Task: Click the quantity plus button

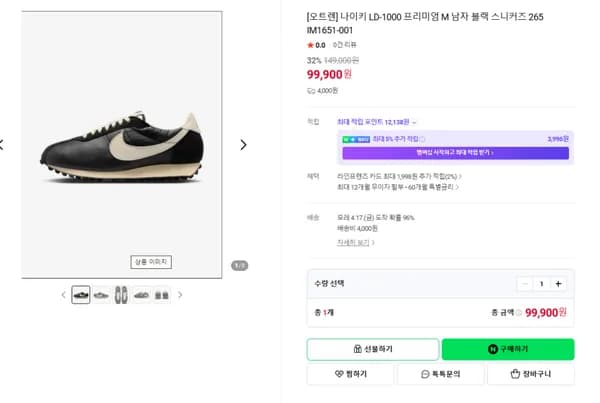Action: (558, 283)
